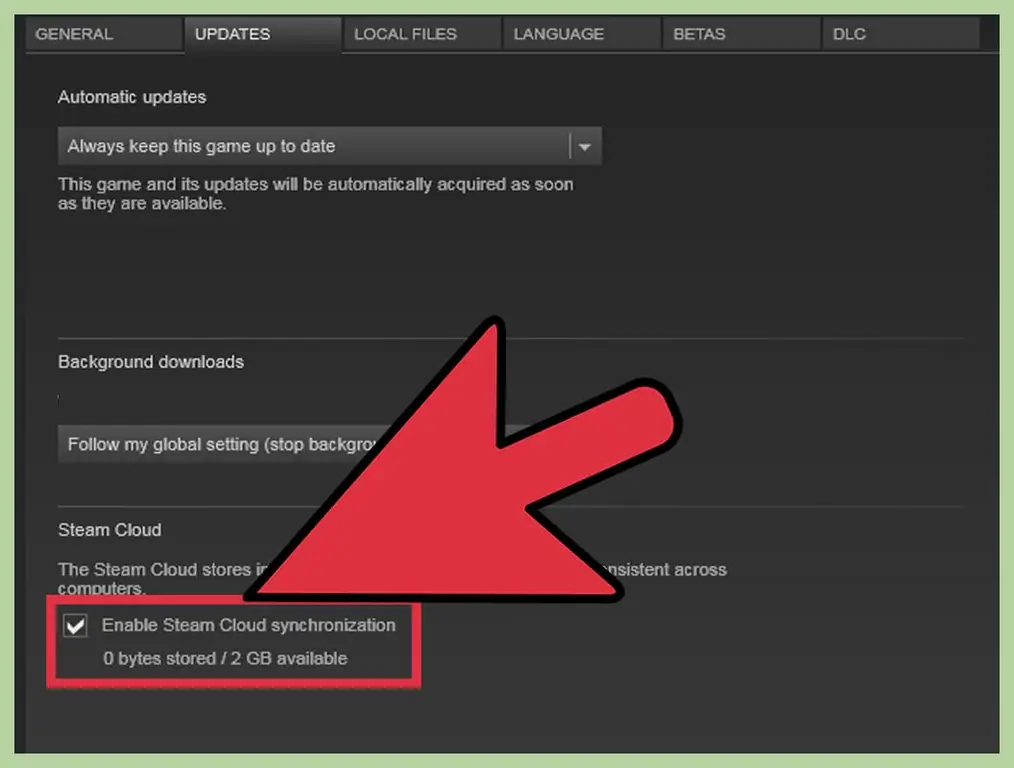The image size is (1014, 768).
Task: Switch to the DLC tab
Action: pos(901,34)
